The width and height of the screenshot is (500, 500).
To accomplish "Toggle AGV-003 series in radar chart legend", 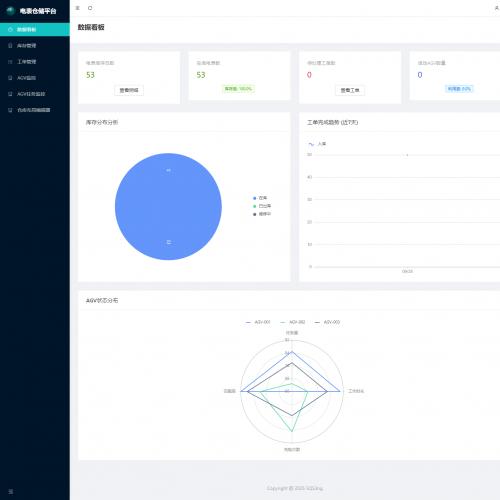I will coord(327,322).
